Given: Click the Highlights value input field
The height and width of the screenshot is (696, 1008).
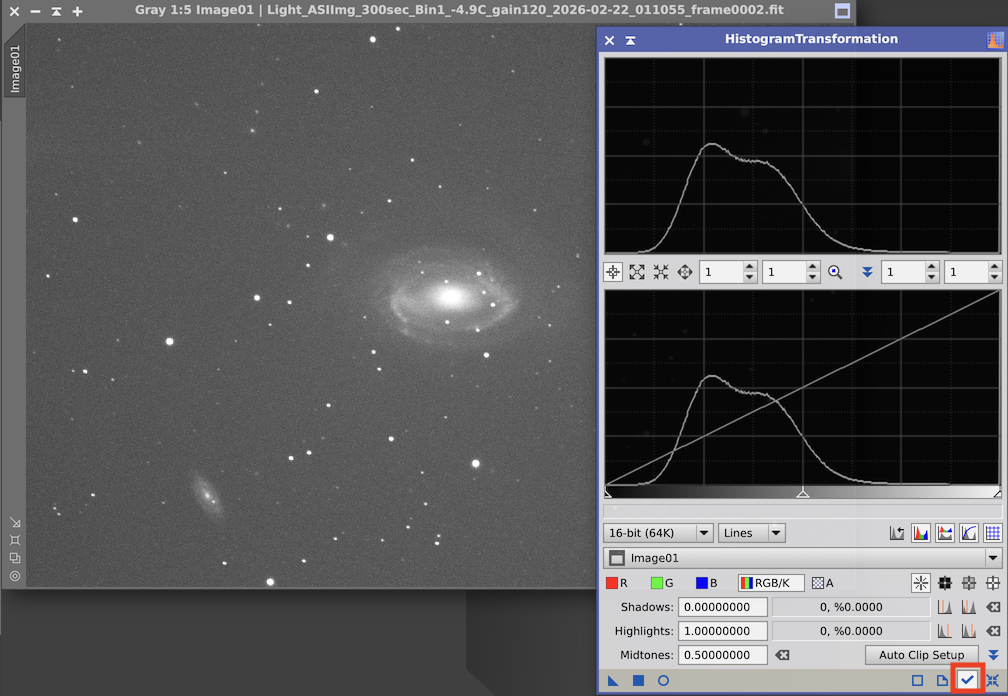Looking at the screenshot, I should [x=722, y=631].
